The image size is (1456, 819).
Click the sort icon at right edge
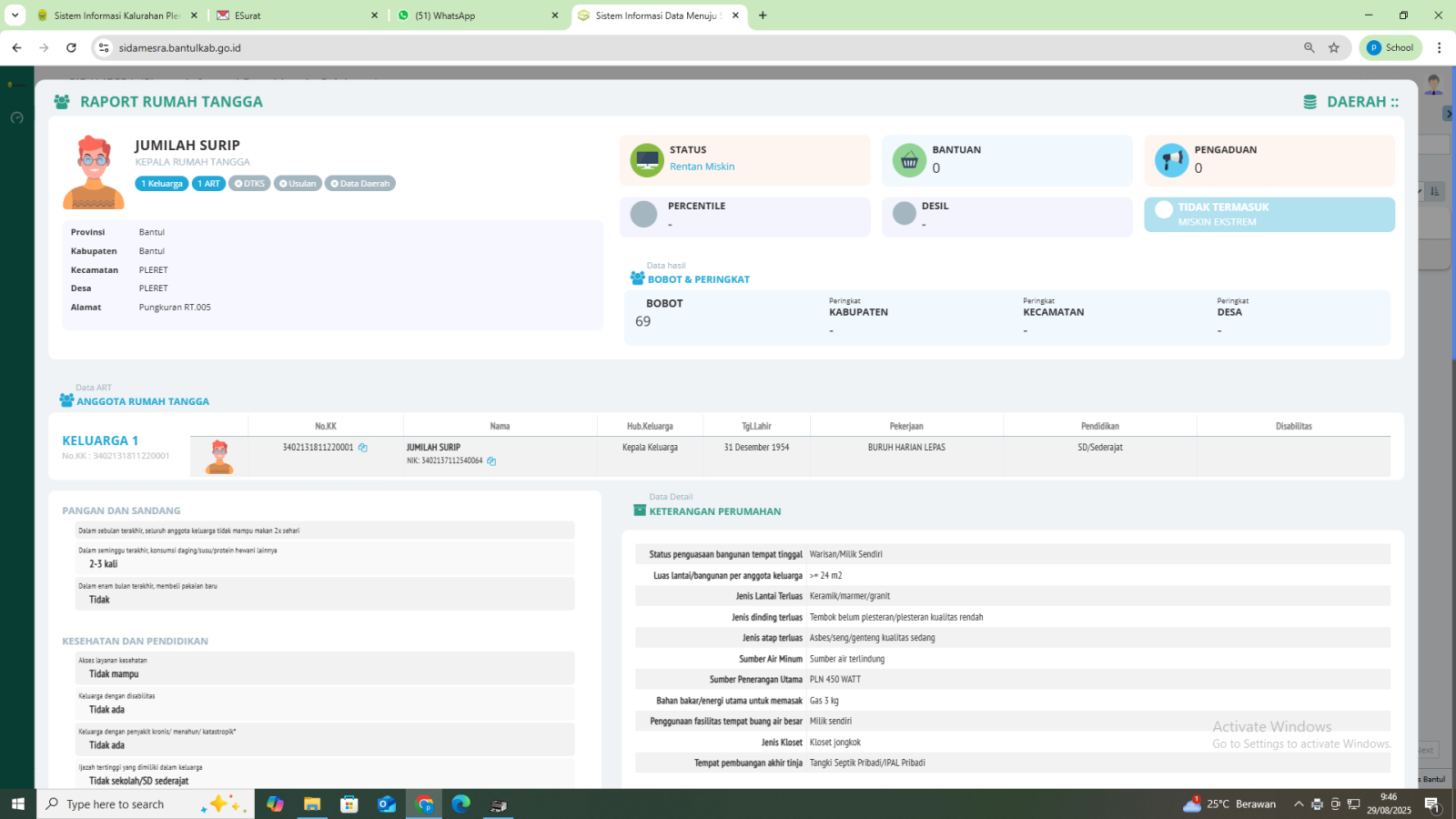1435,191
